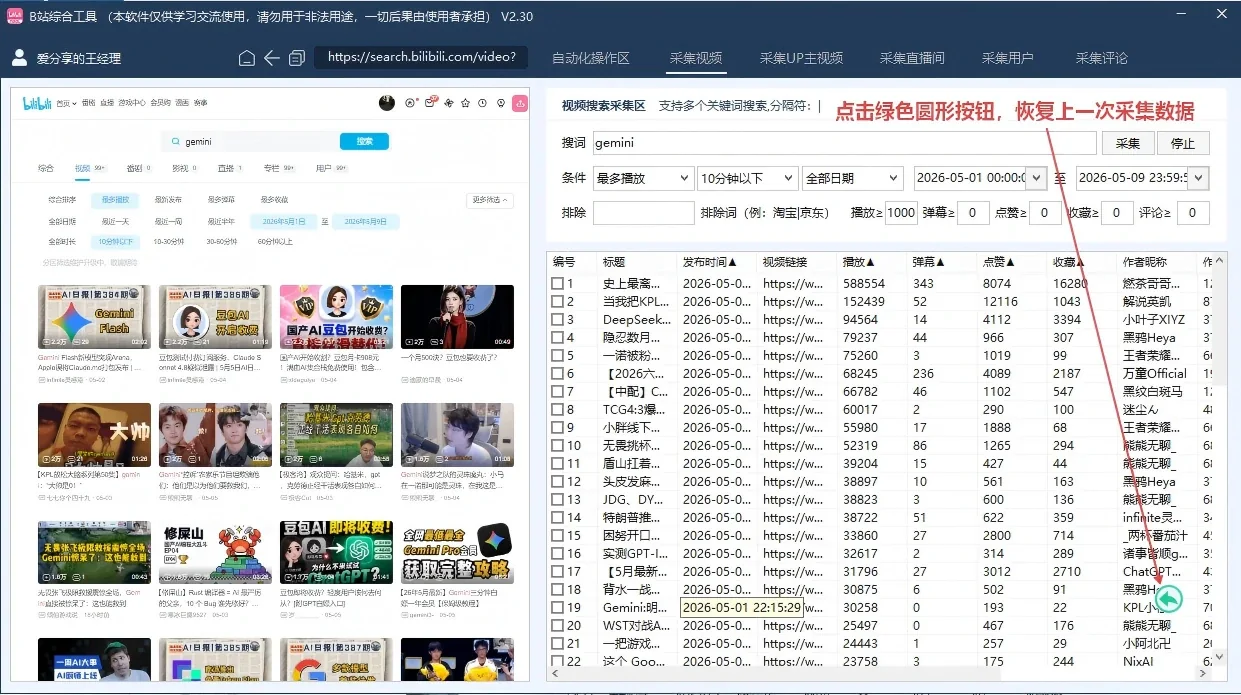Click the user profile icon for 爱分享的王经理
Viewport: 1241px width, 695px height.
tap(18, 58)
